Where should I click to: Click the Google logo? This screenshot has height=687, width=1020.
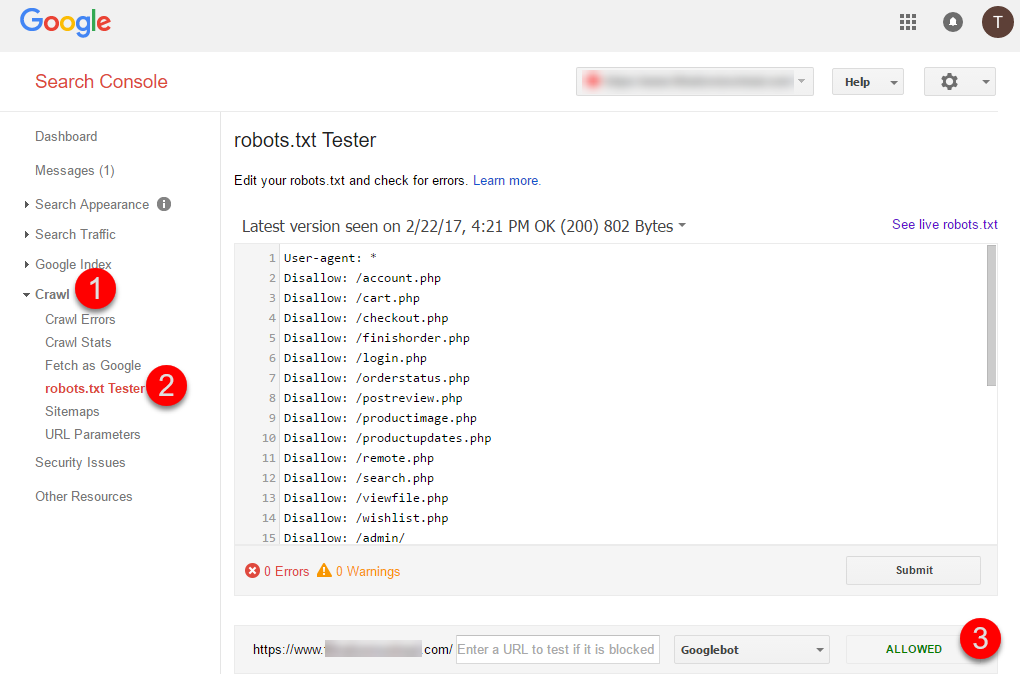click(x=66, y=23)
